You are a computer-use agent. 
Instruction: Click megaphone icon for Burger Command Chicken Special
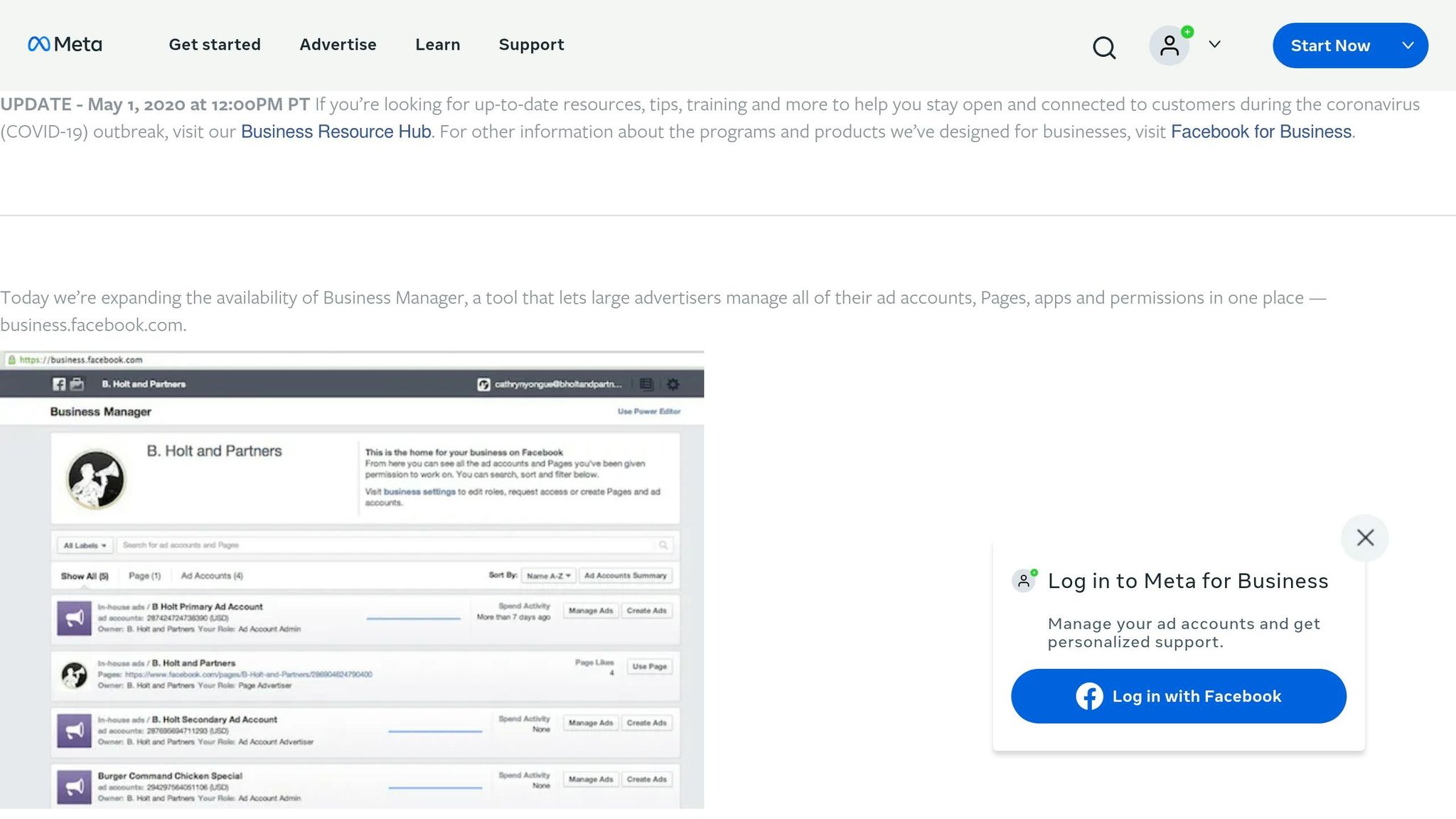pyautogui.click(x=75, y=787)
